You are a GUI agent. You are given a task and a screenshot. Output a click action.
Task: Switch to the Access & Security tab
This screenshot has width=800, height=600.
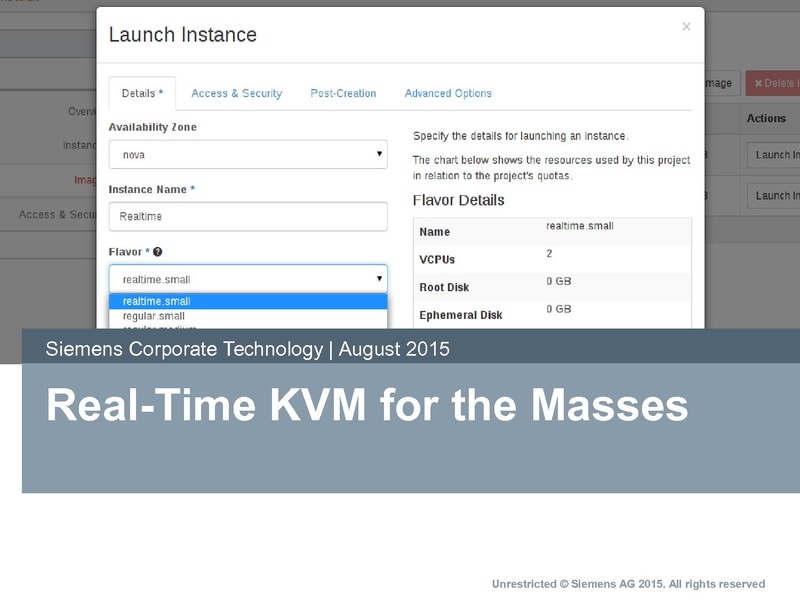(237, 93)
